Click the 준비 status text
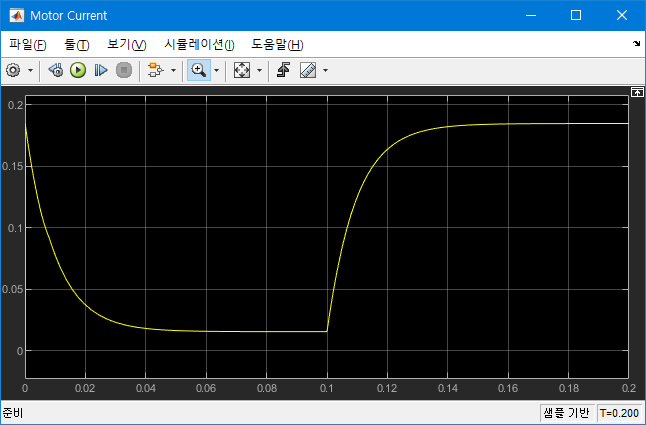Viewport: 646px width, 425px height. tap(13, 413)
